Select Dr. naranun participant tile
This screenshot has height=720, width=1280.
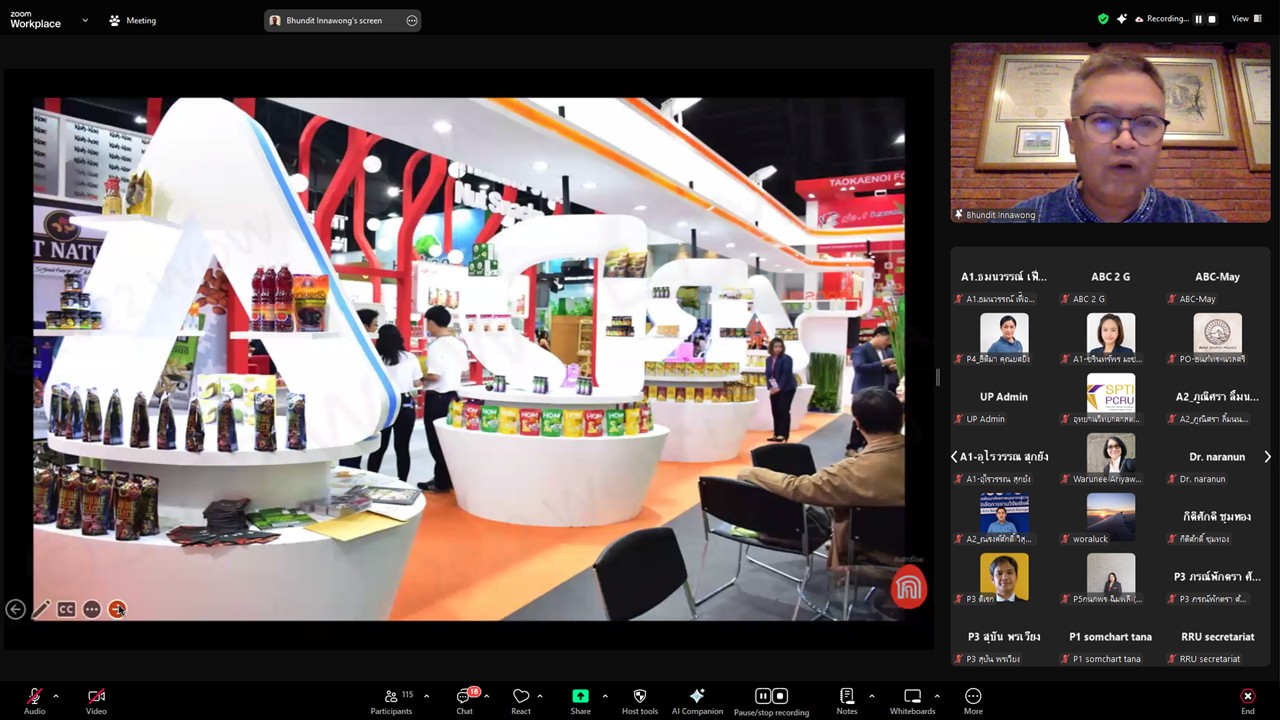[x=1217, y=459]
